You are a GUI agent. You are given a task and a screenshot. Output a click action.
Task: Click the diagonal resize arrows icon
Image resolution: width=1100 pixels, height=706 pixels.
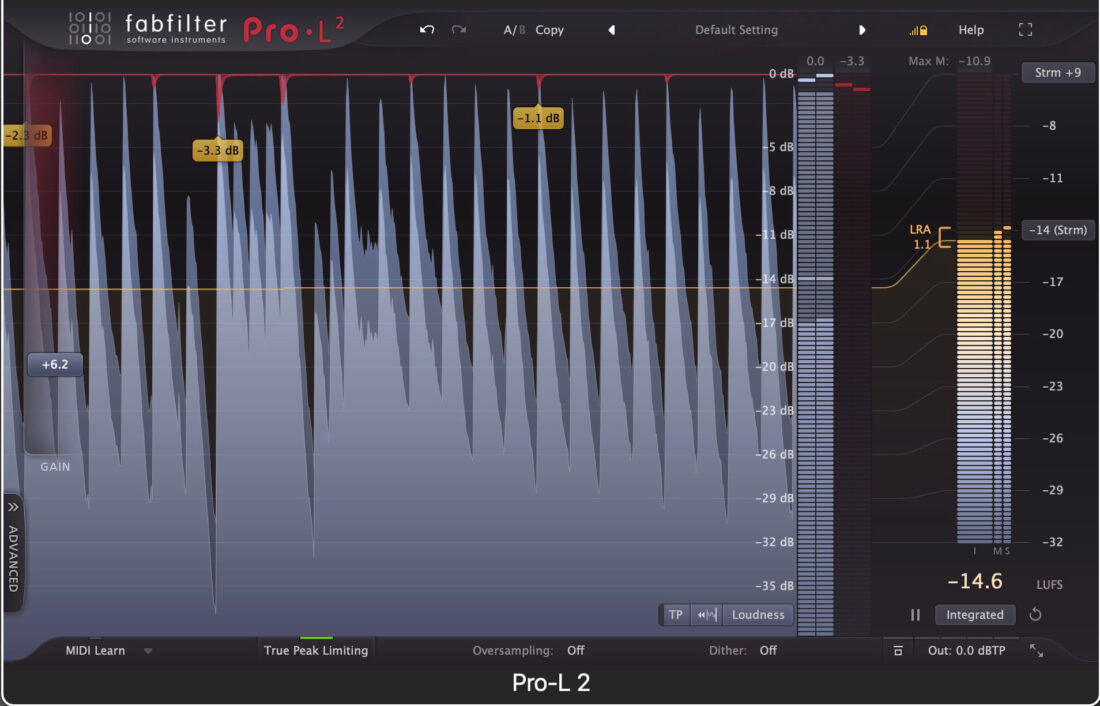coord(1036,651)
